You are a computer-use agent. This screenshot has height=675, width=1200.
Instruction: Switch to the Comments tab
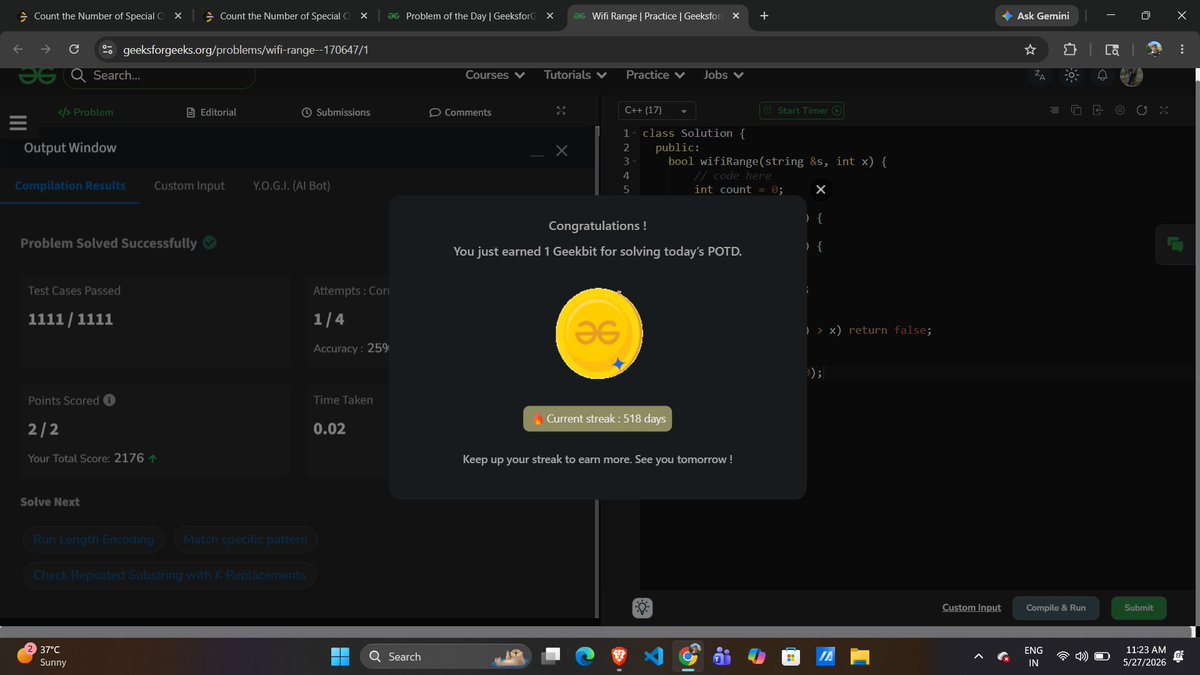pyautogui.click(x=460, y=112)
